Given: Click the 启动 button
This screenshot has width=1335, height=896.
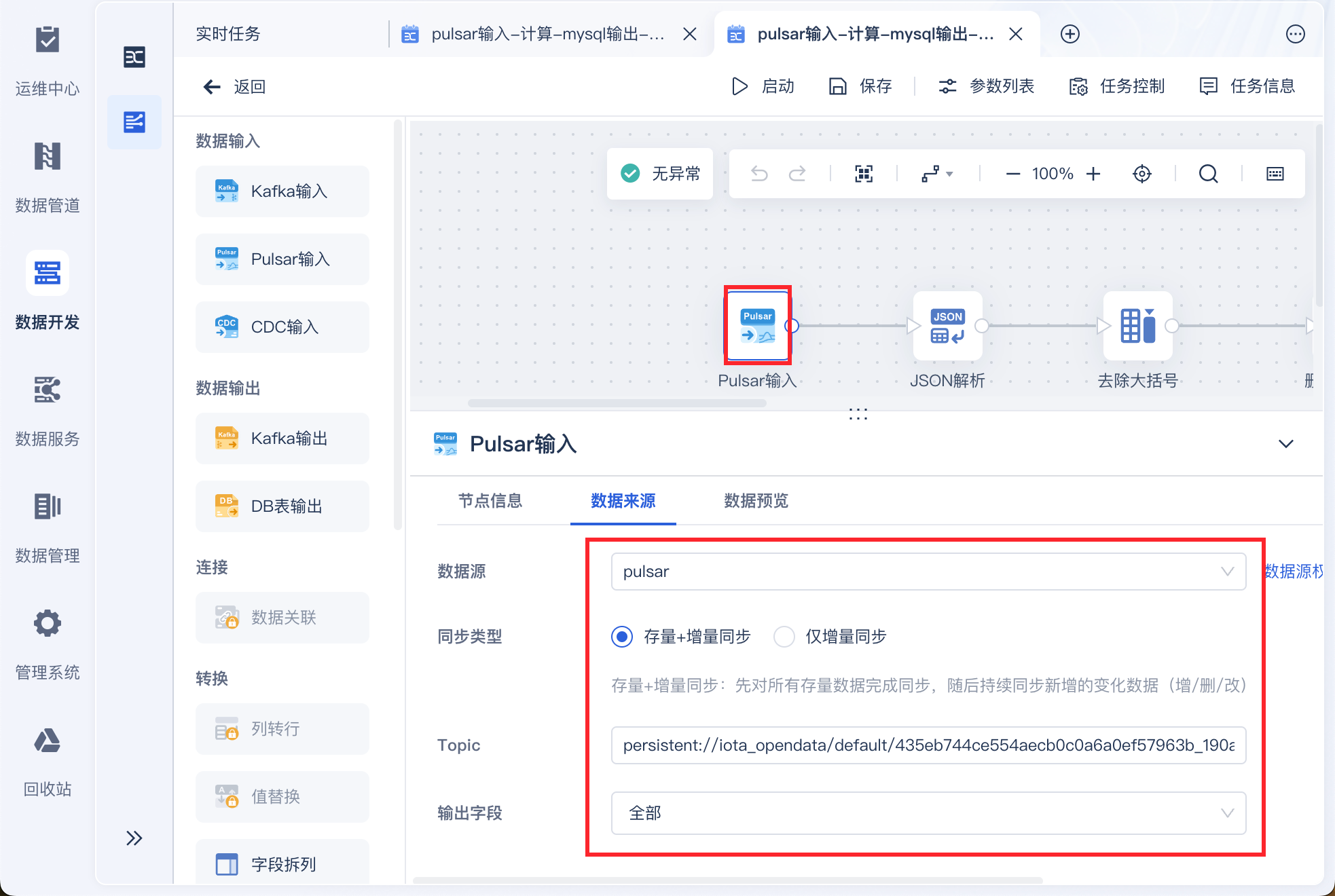Looking at the screenshot, I should click(x=763, y=86).
